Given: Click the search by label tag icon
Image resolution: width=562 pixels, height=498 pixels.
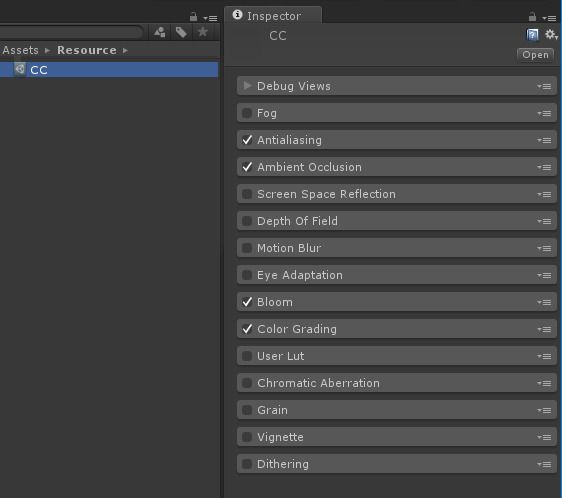Looking at the screenshot, I should pos(181,32).
